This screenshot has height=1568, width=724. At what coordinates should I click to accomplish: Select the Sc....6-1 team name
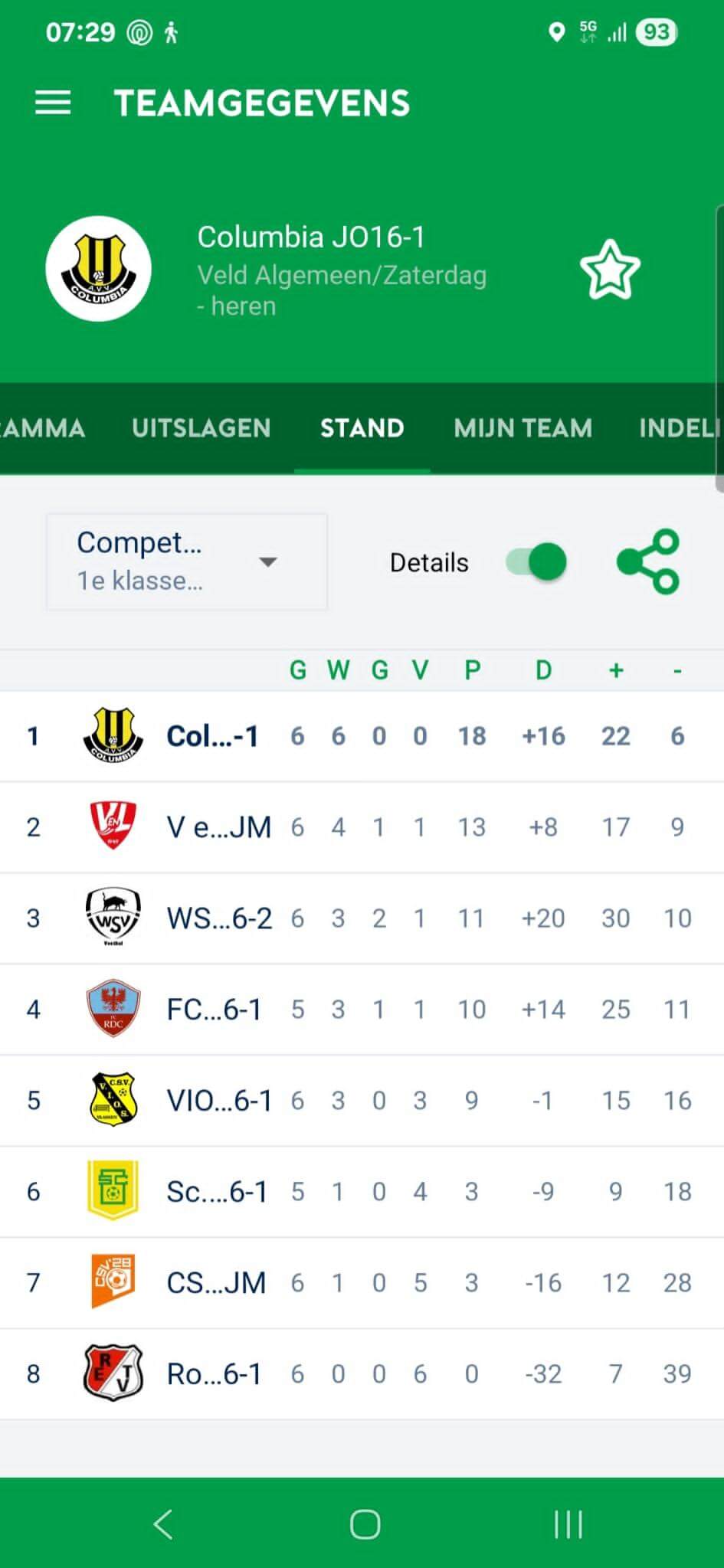click(x=217, y=1192)
